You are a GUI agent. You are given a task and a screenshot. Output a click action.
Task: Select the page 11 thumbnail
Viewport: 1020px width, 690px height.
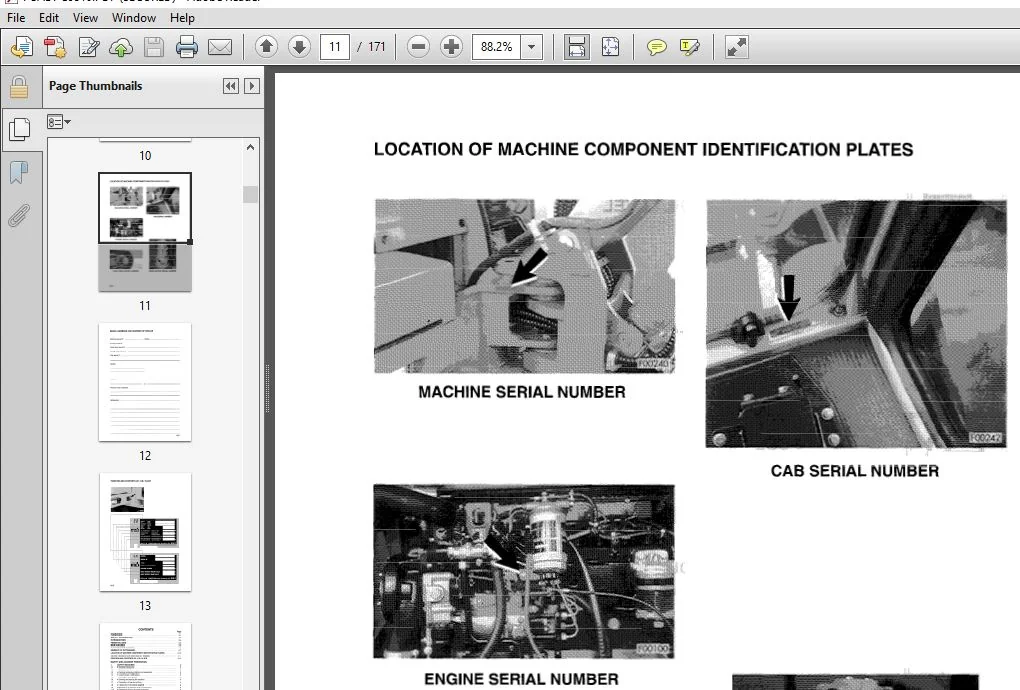pos(145,232)
